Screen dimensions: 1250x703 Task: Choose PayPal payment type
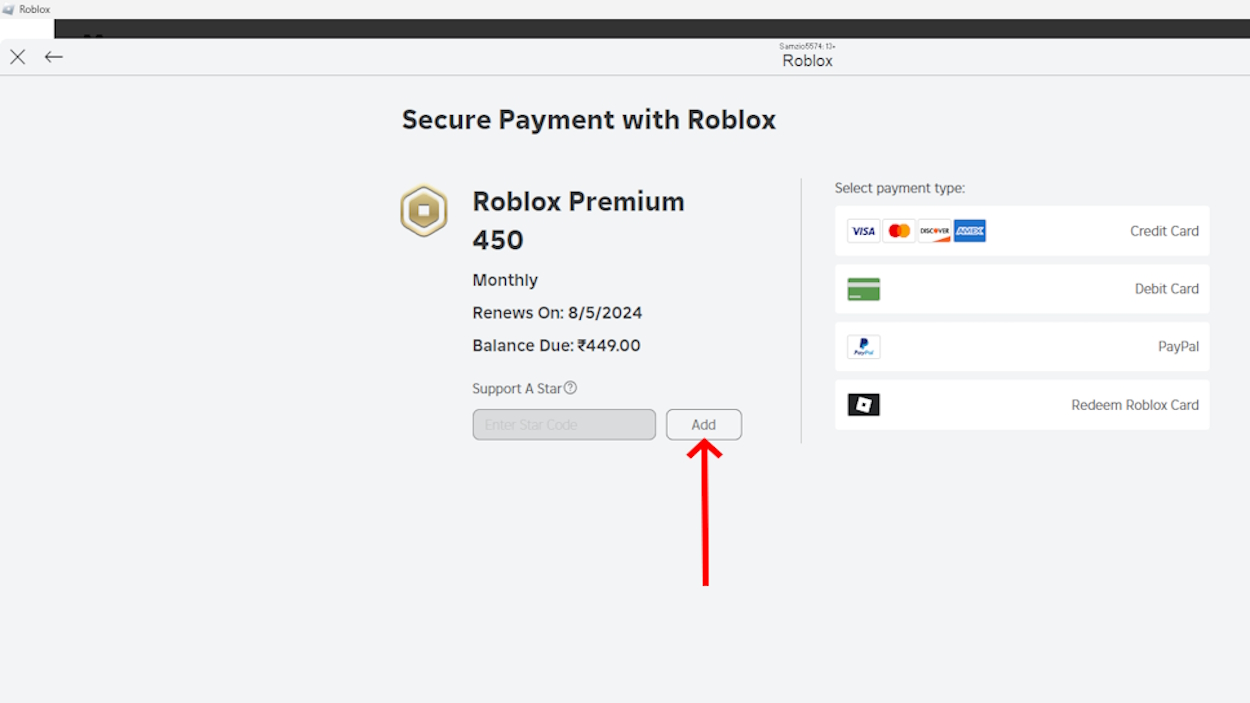coord(1022,347)
